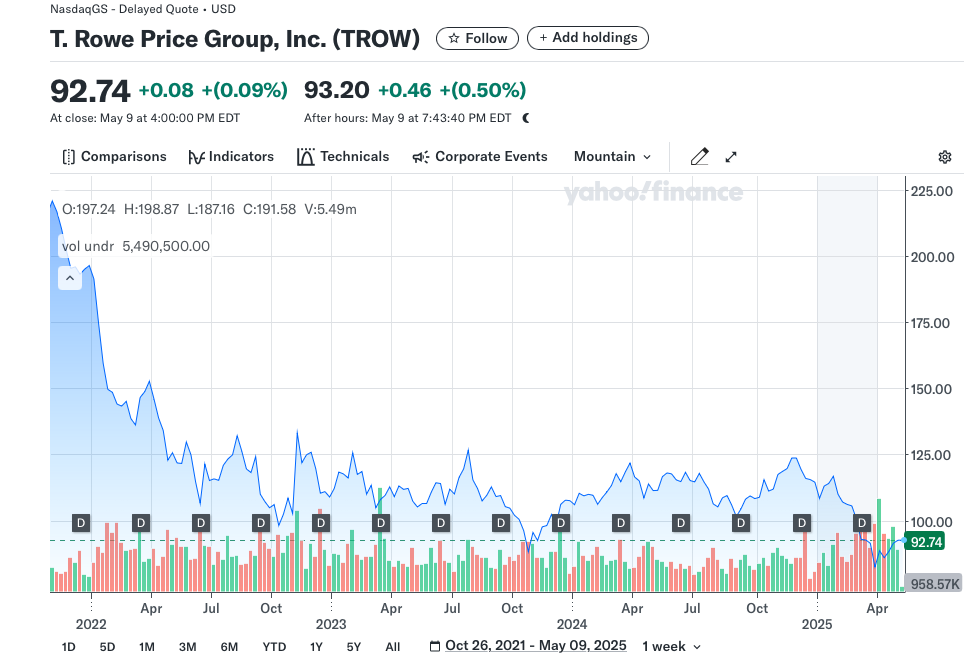
Task: Open the 1 week interval dropdown
Action: [x=671, y=646]
